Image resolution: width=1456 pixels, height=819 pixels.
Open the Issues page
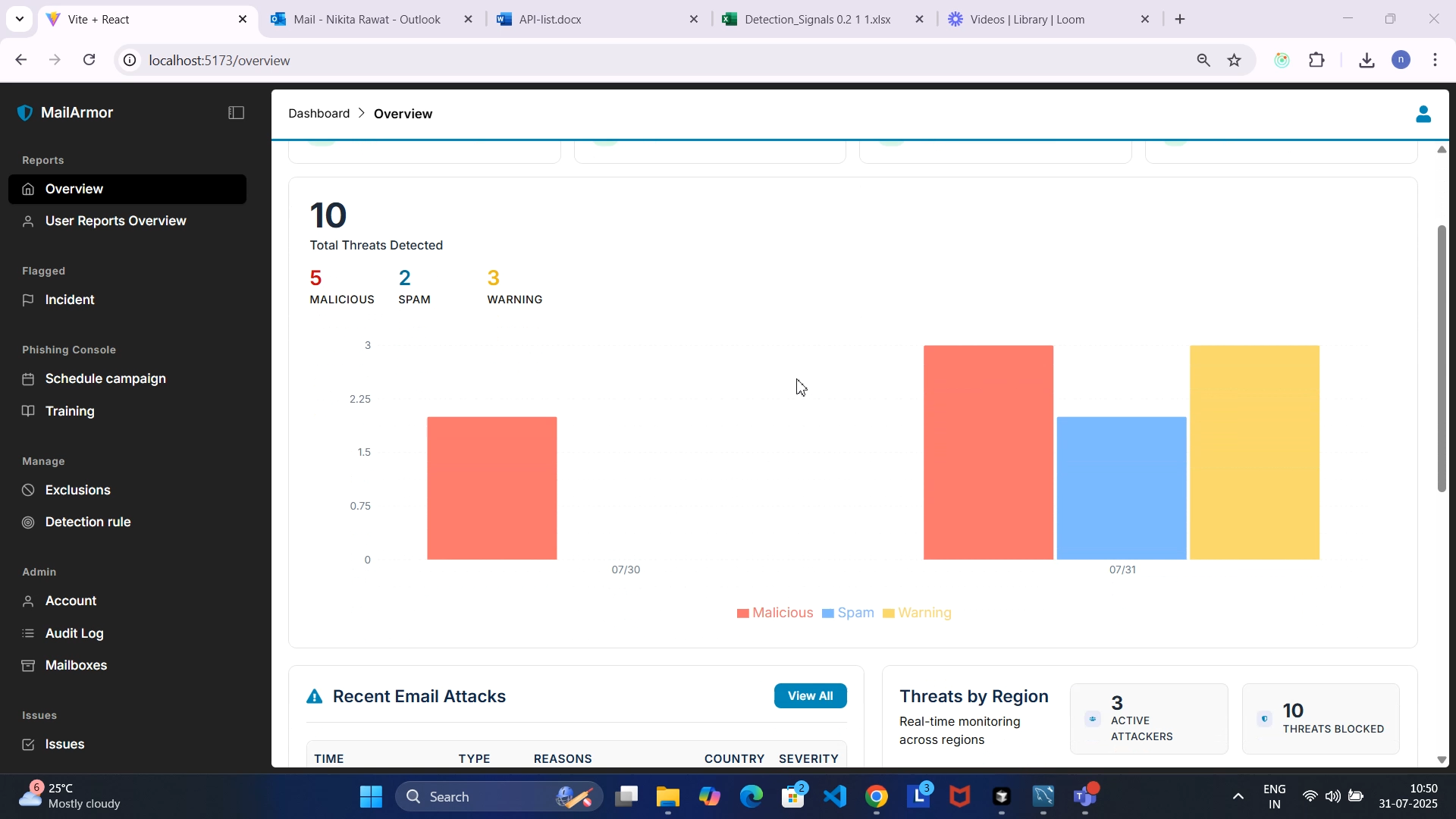64,745
